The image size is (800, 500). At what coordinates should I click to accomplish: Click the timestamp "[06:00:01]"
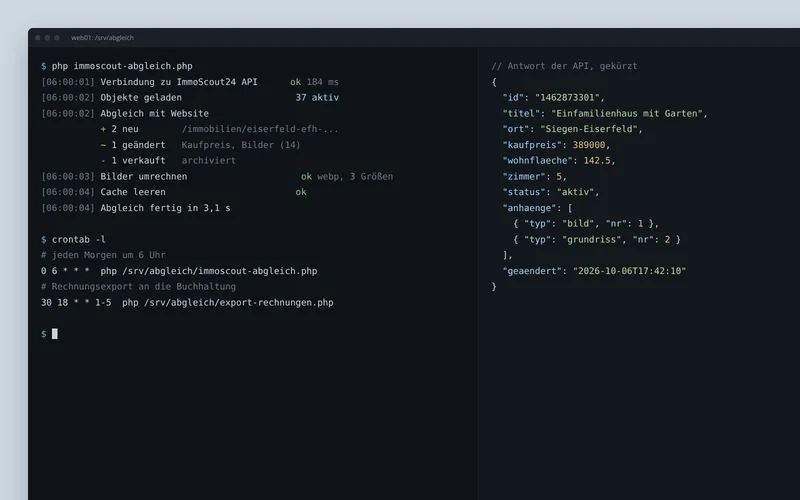(x=68, y=82)
